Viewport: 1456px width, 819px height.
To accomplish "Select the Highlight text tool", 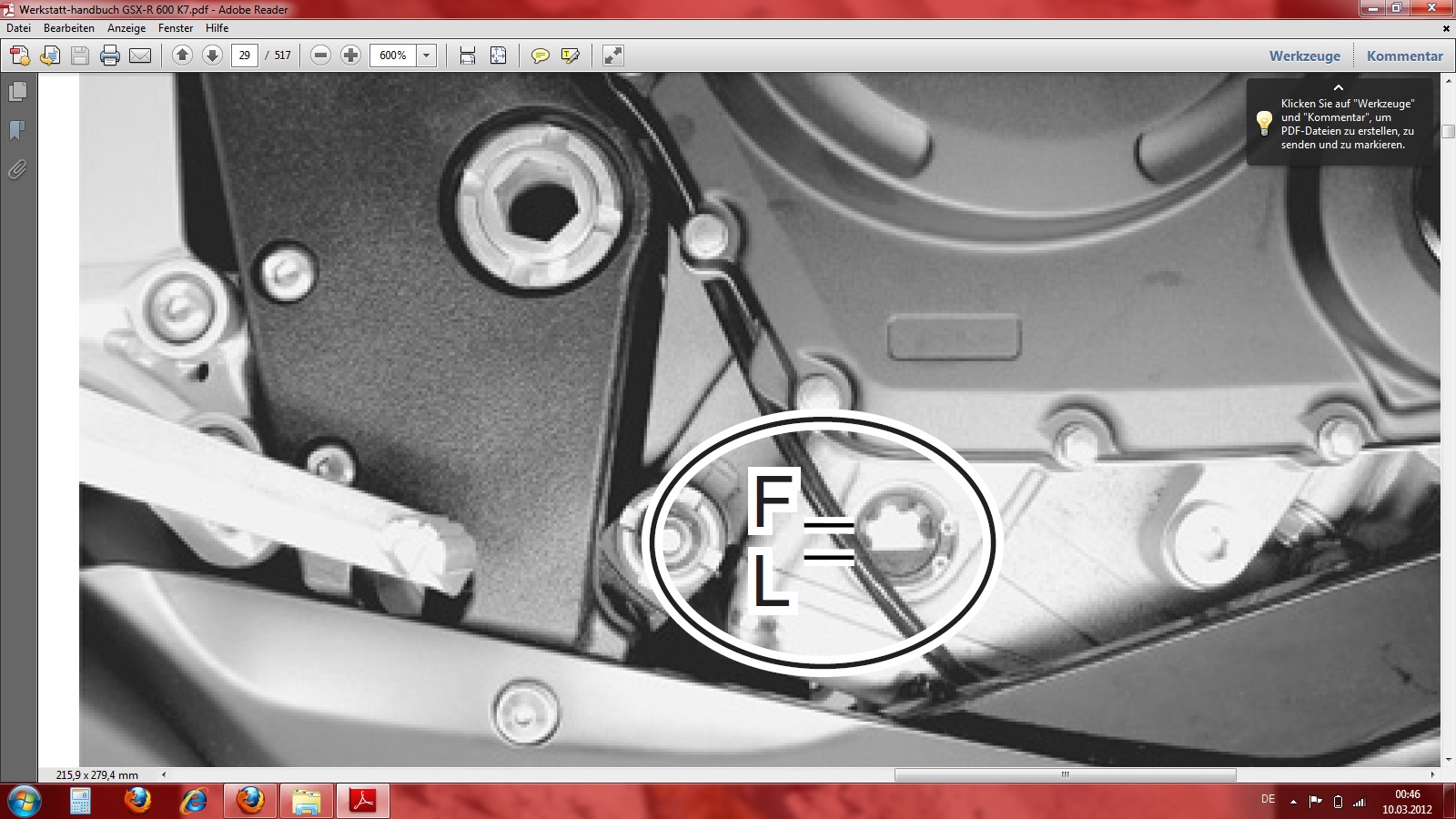I will [x=571, y=56].
